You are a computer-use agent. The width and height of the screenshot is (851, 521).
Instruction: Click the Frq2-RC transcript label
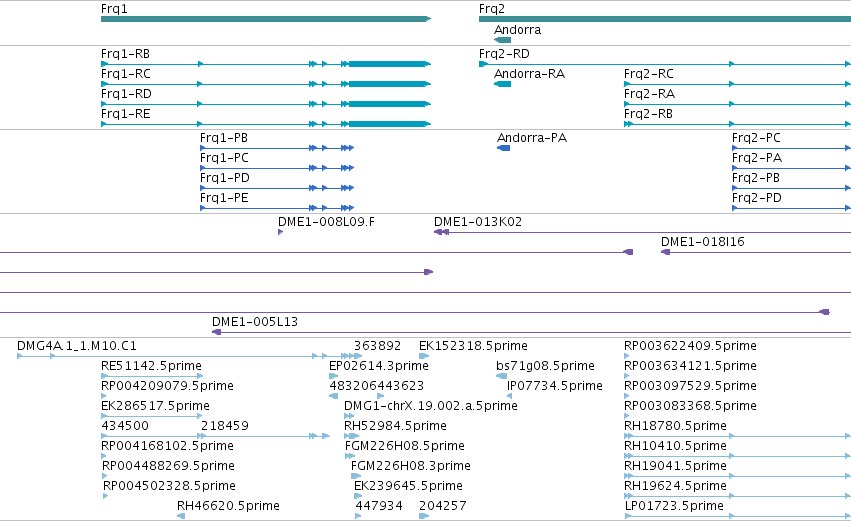[x=649, y=74]
